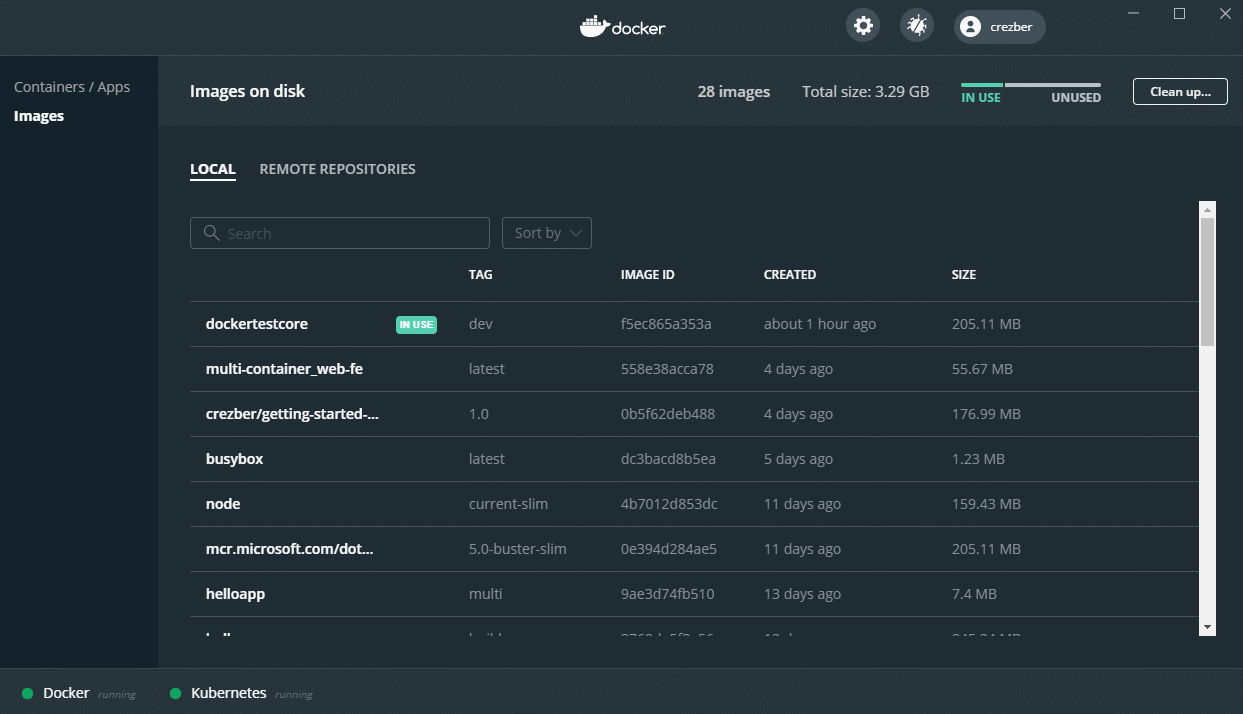Click the vertical scrollbar thumb
Screen dimensions: 1243x714
(1207, 282)
